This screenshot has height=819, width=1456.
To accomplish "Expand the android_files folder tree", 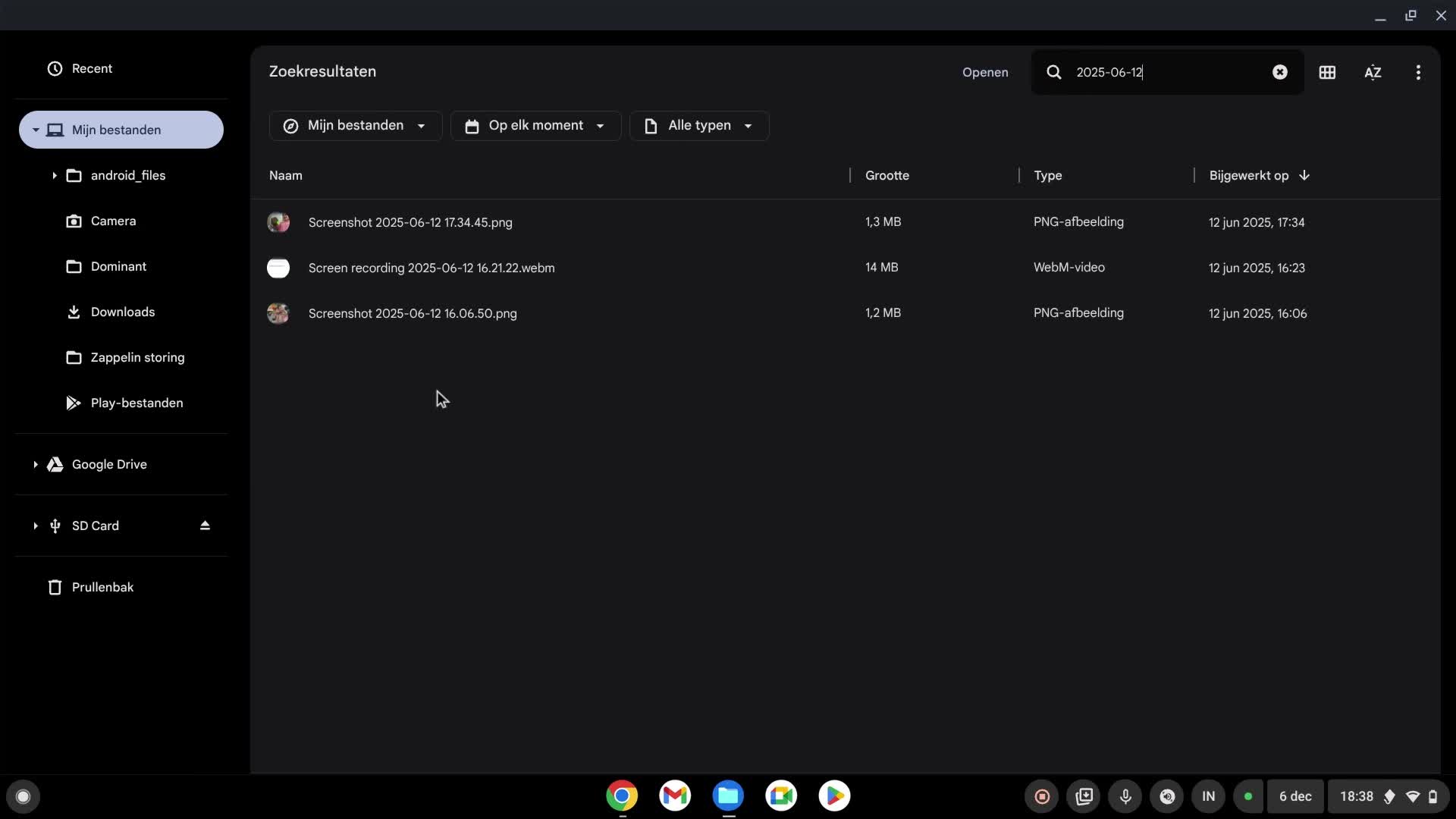I will 54,176.
